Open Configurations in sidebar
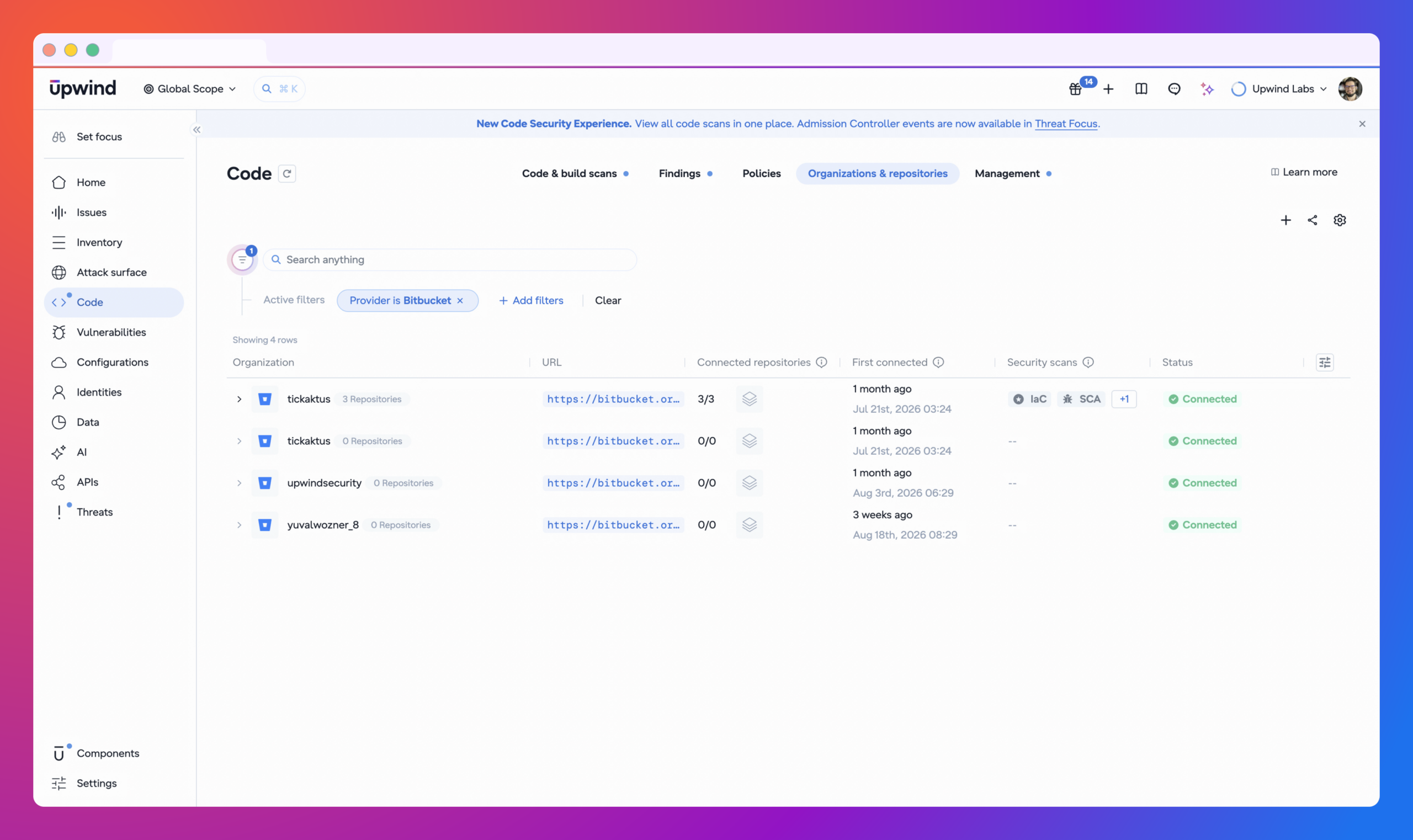Viewport: 1413px width, 840px height. (114, 362)
